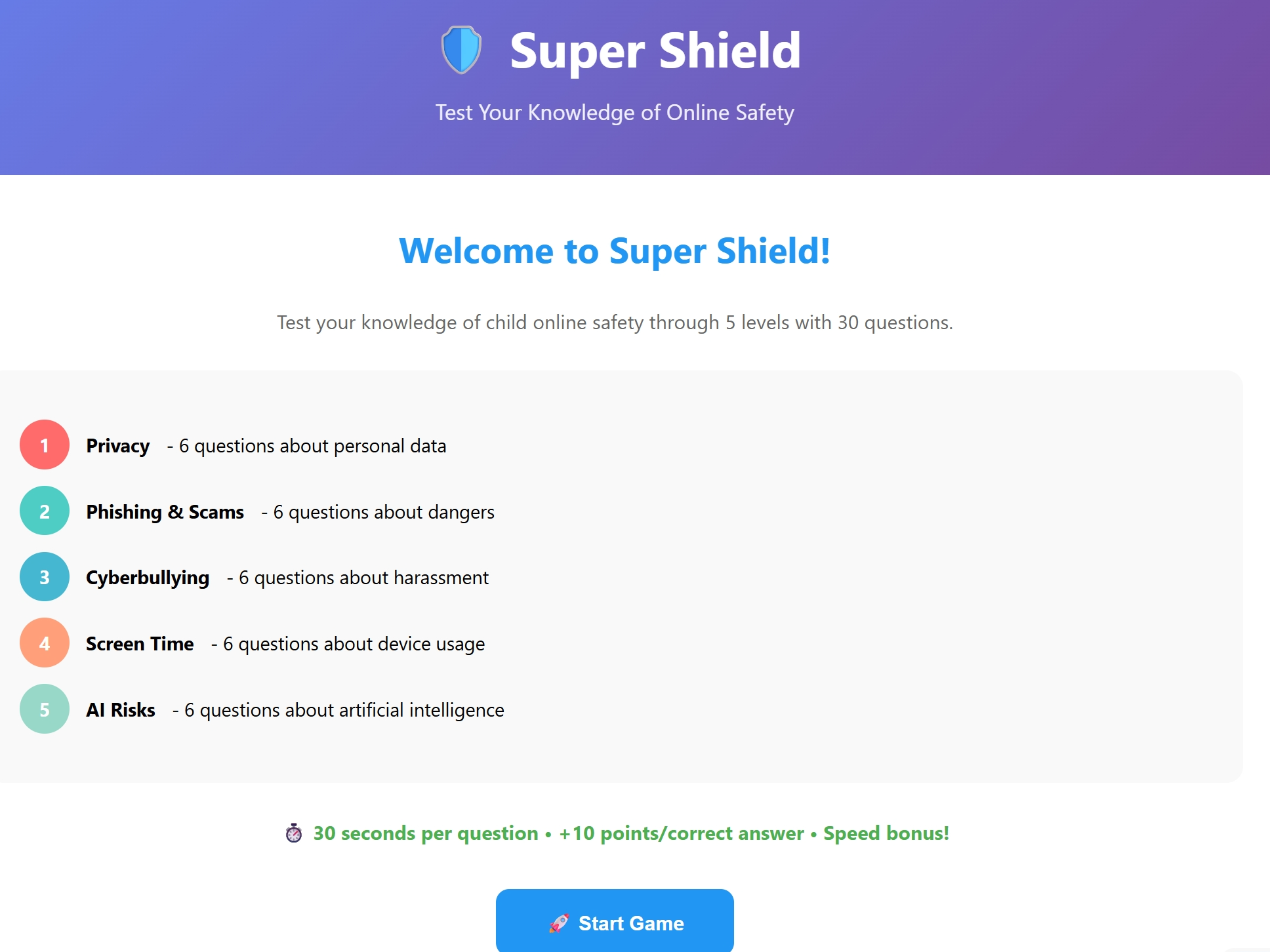Select the teal Phishing & Scams level badge
The width and height of the screenshot is (1270, 952).
(44, 511)
